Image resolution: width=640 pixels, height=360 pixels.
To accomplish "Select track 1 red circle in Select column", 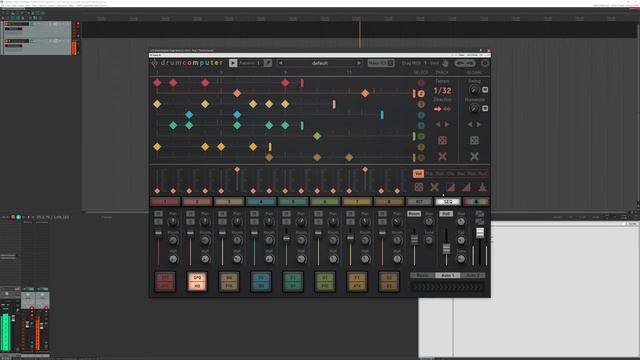I will point(421,83).
